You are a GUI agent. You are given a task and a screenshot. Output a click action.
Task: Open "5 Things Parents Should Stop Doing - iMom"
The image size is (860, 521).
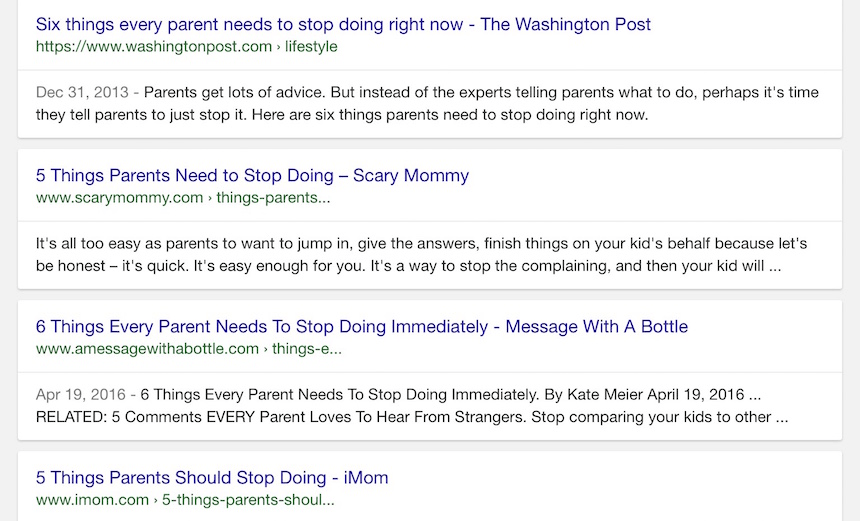[212, 478]
